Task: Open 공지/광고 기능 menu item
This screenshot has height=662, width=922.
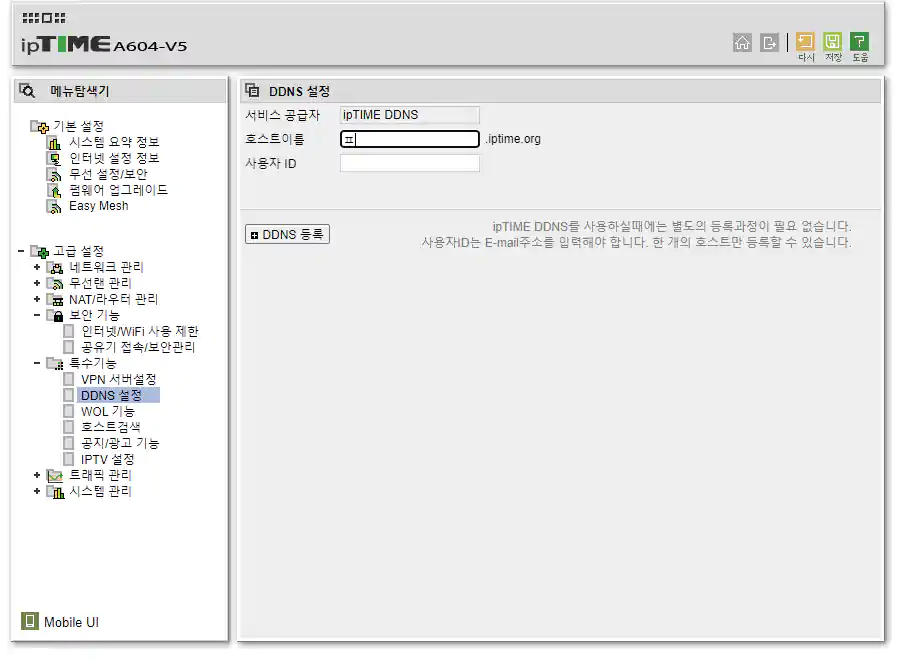Action: tap(120, 443)
